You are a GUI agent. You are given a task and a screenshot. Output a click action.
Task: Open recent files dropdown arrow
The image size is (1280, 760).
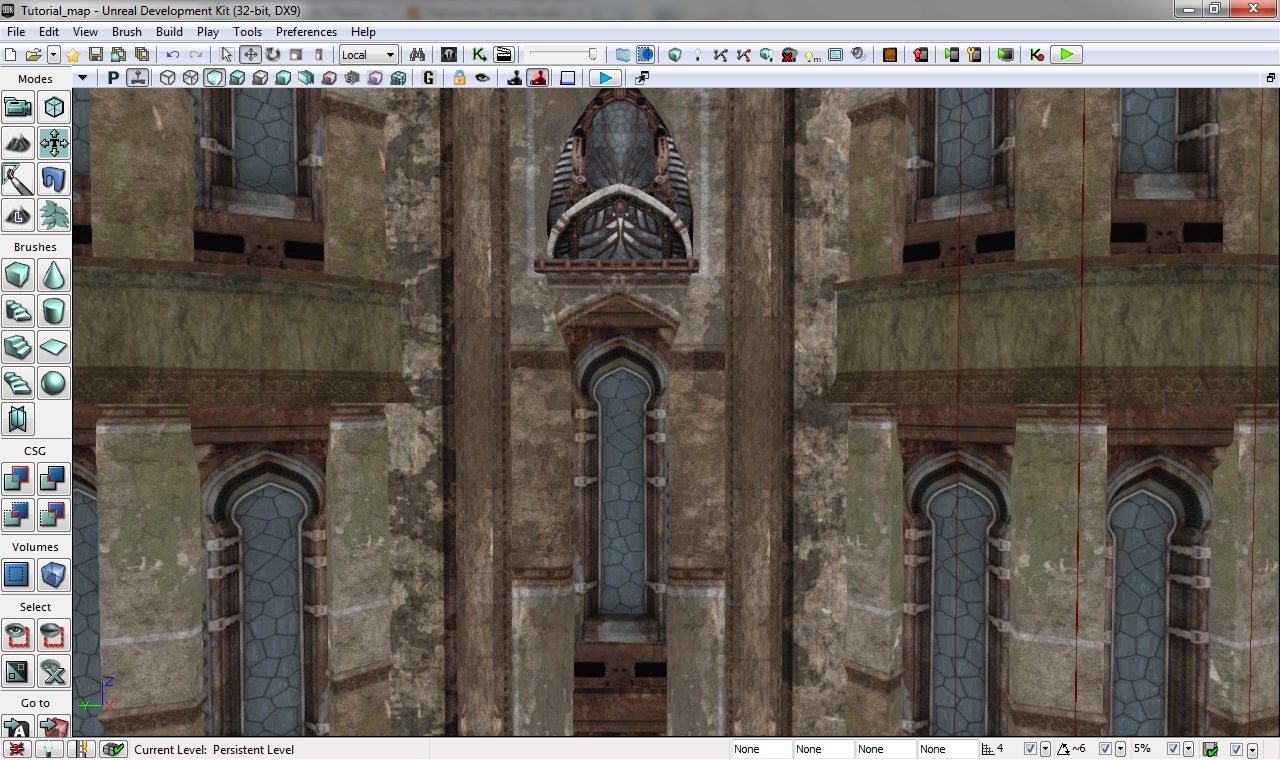tap(54, 55)
